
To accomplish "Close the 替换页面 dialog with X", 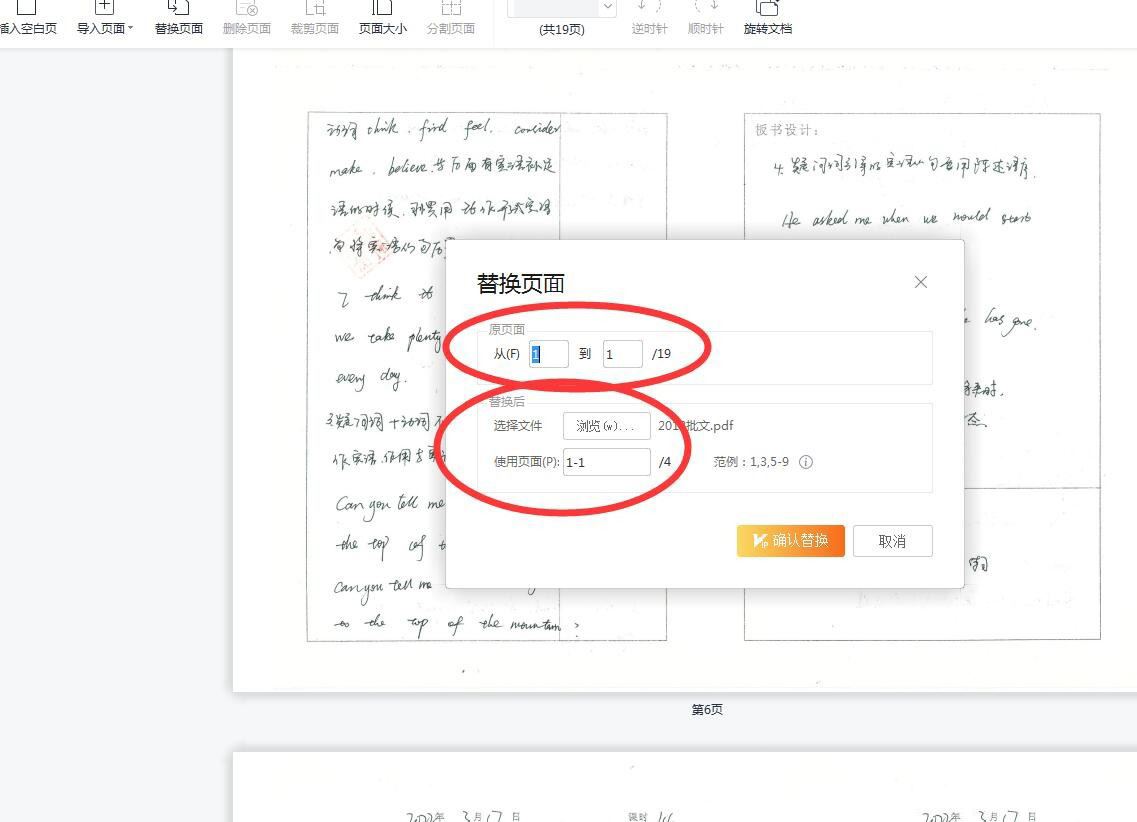I will (x=920, y=283).
